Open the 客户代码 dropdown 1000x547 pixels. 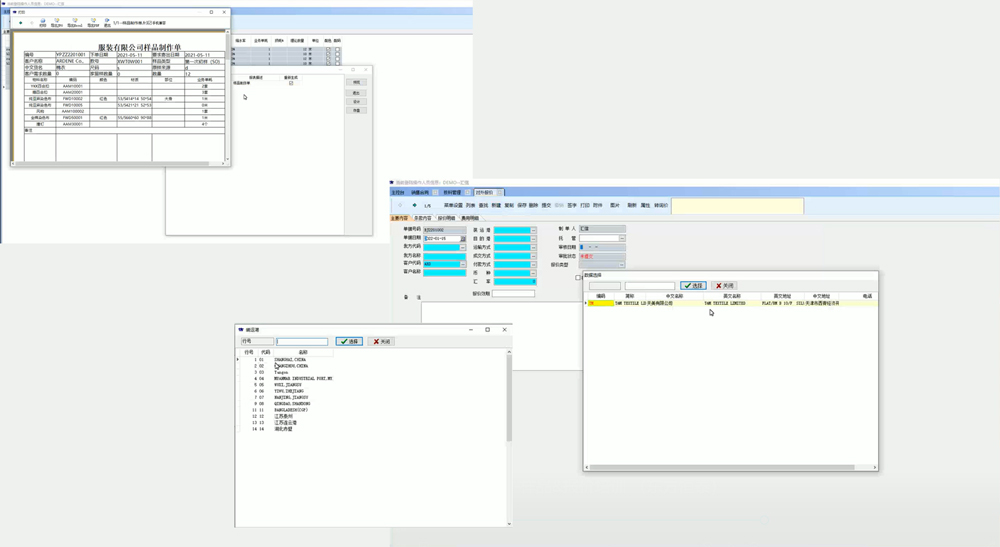point(462,264)
